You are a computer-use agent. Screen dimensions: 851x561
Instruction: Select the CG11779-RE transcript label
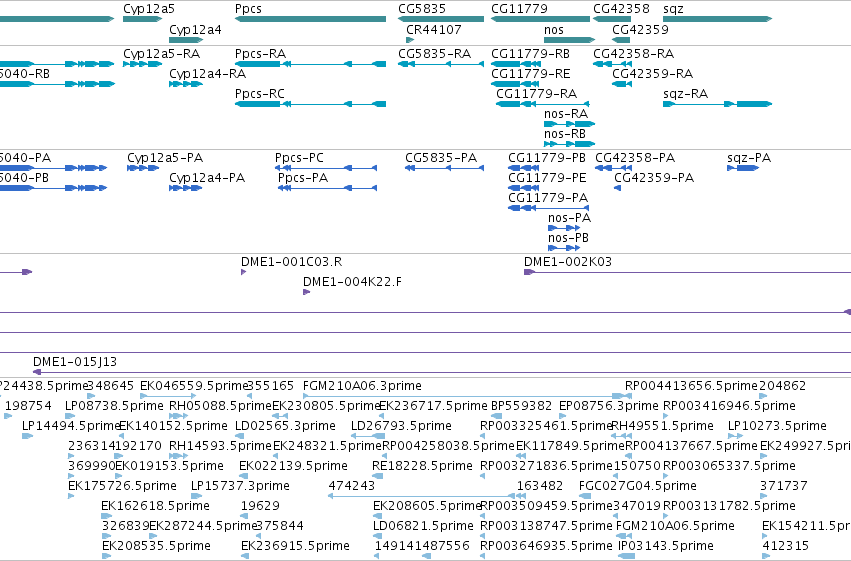[x=530, y=74]
